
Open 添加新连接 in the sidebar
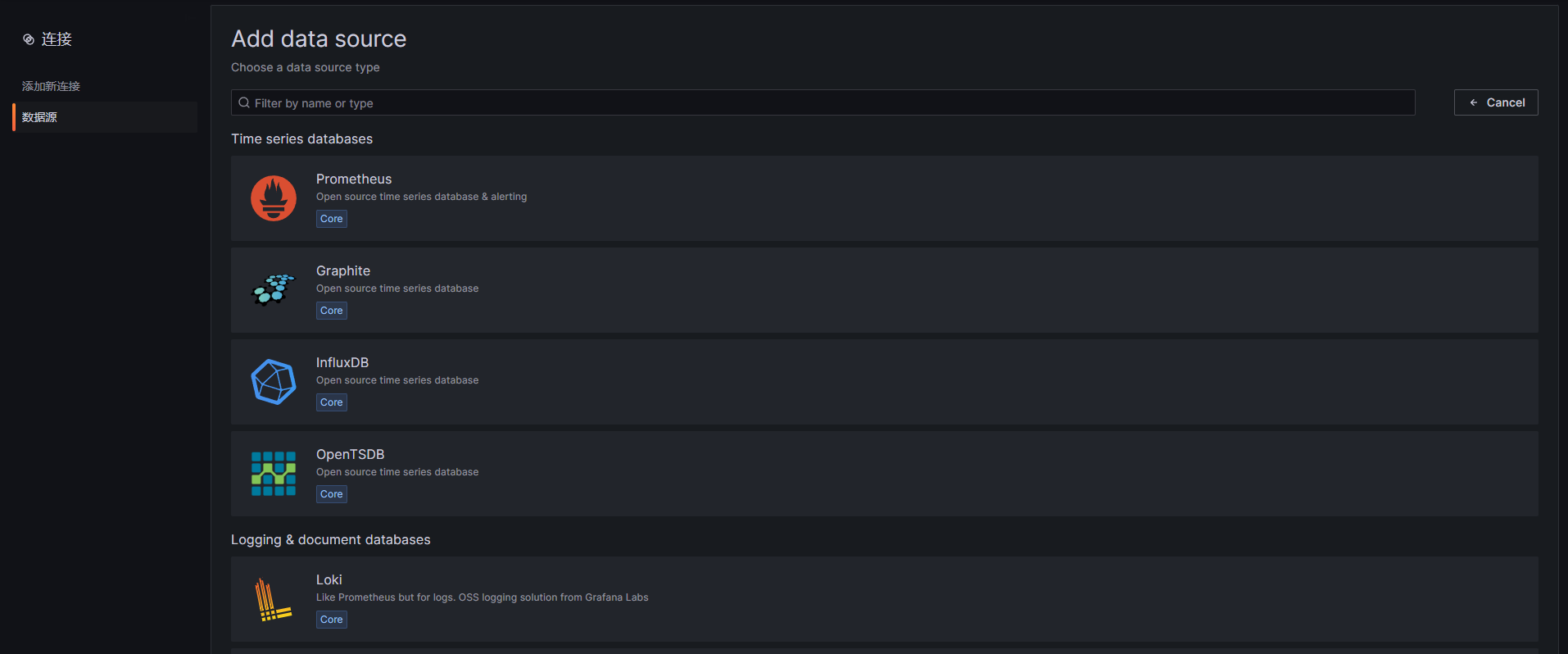click(51, 86)
